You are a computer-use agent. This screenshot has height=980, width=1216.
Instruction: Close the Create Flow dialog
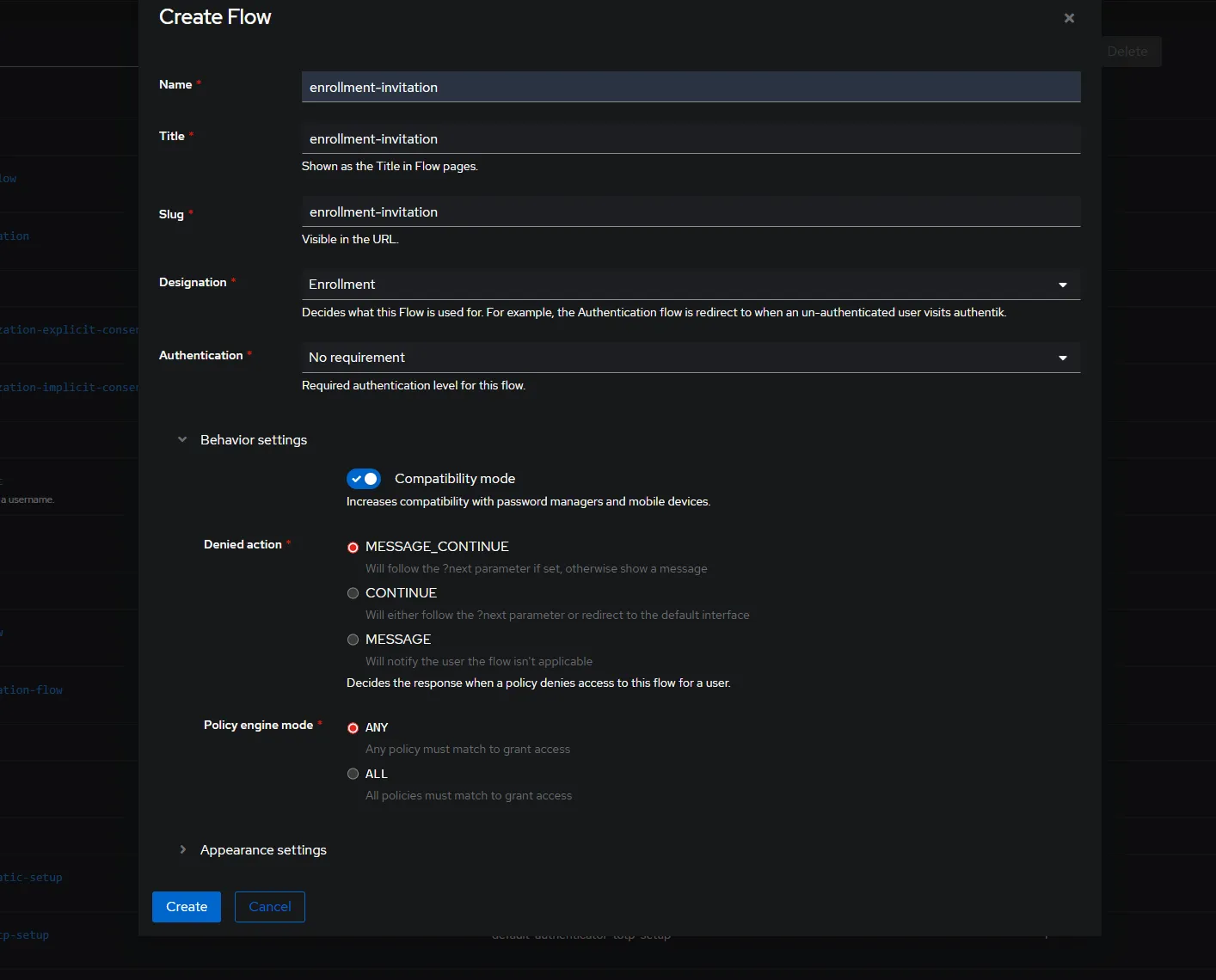click(x=1069, y=17)
